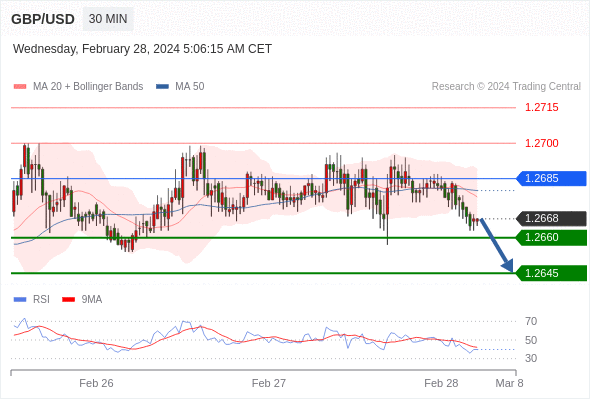Click the Mar 8 date axis label

click(509, 383)
